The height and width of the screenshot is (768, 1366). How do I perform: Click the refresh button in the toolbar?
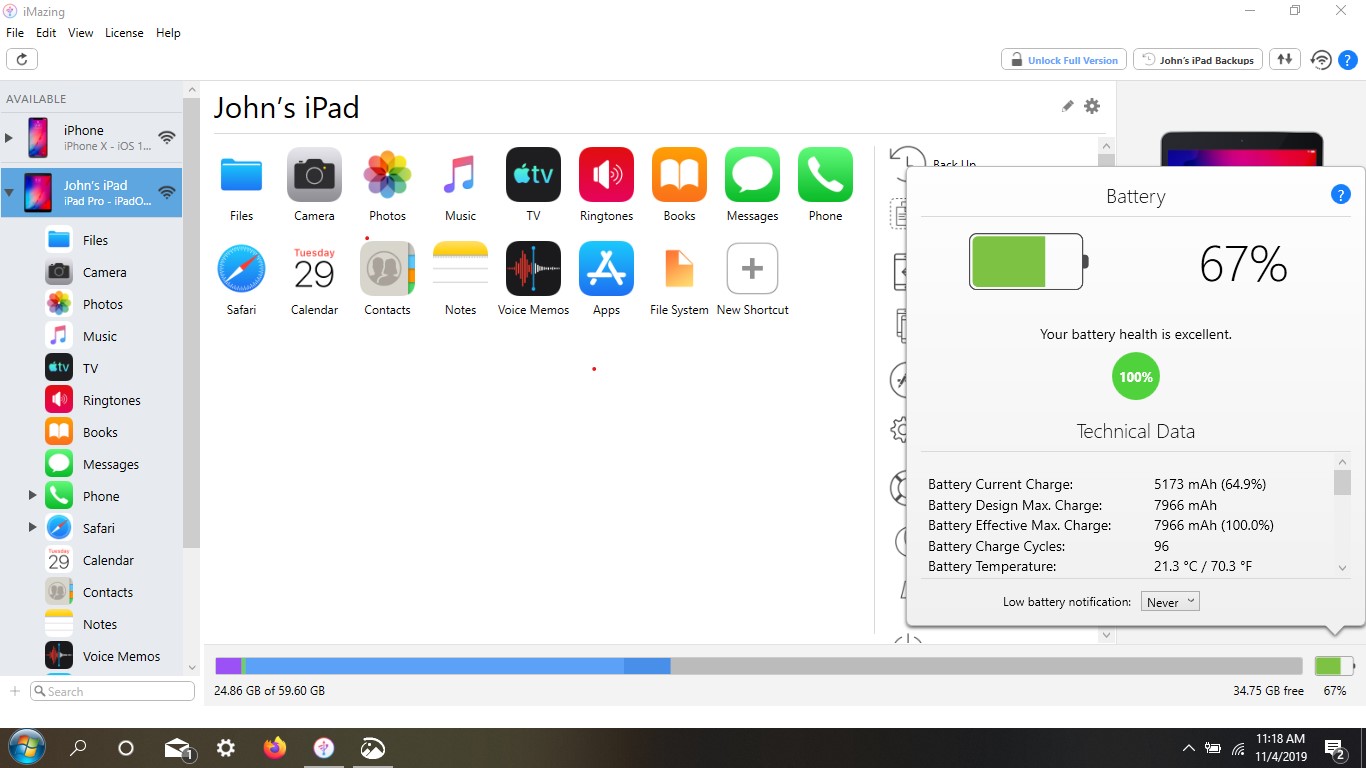point(22,59)
